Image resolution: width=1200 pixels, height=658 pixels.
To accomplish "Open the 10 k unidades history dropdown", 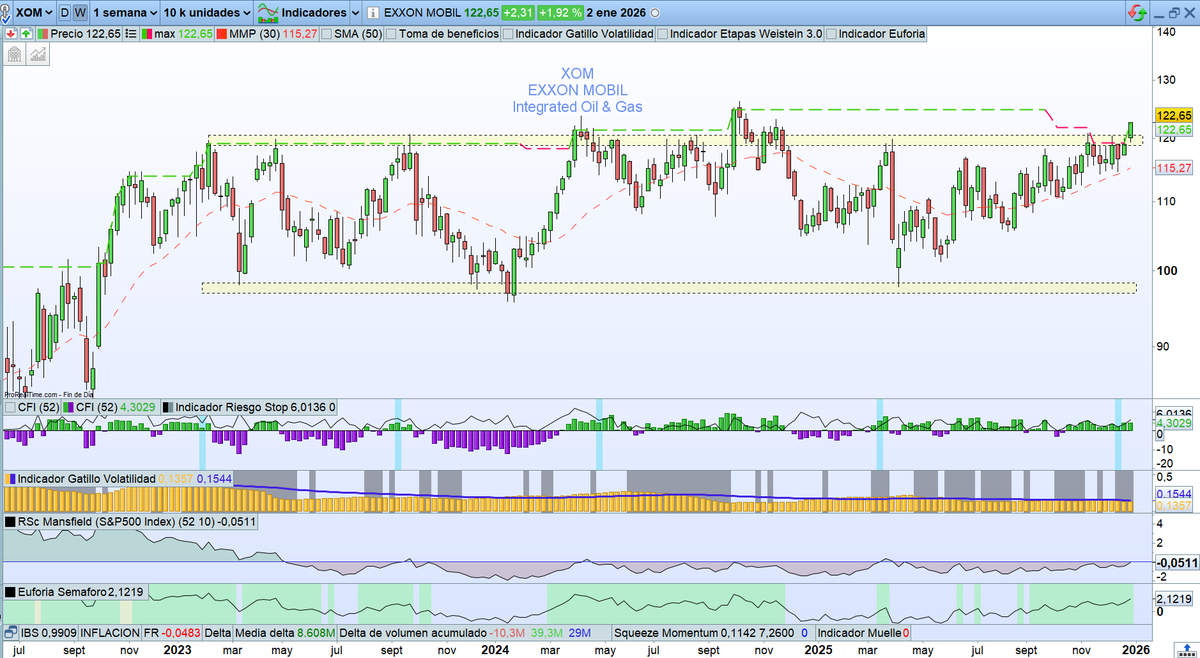I will point(207,13).
